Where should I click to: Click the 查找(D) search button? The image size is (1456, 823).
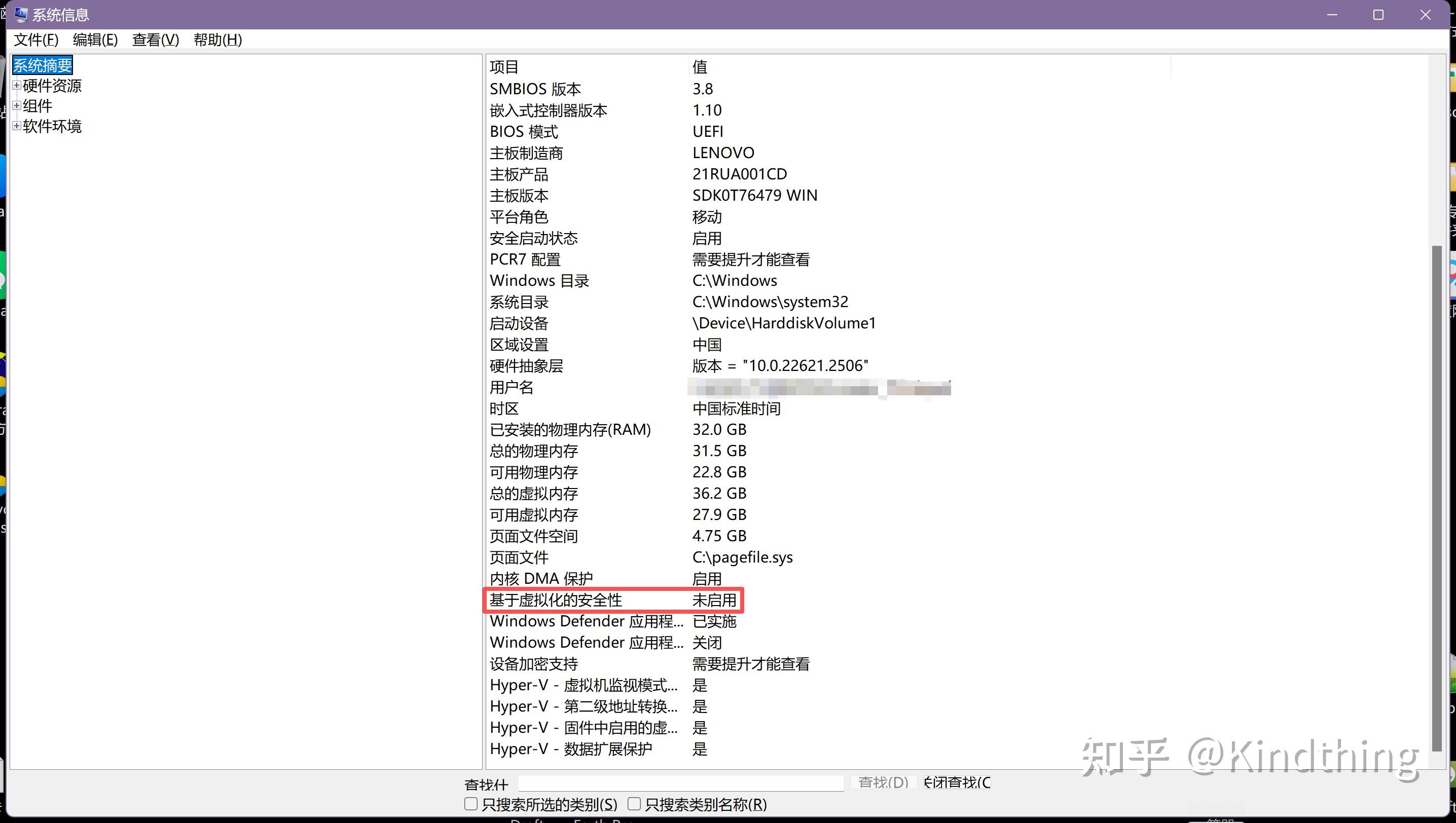pos(884,782)
